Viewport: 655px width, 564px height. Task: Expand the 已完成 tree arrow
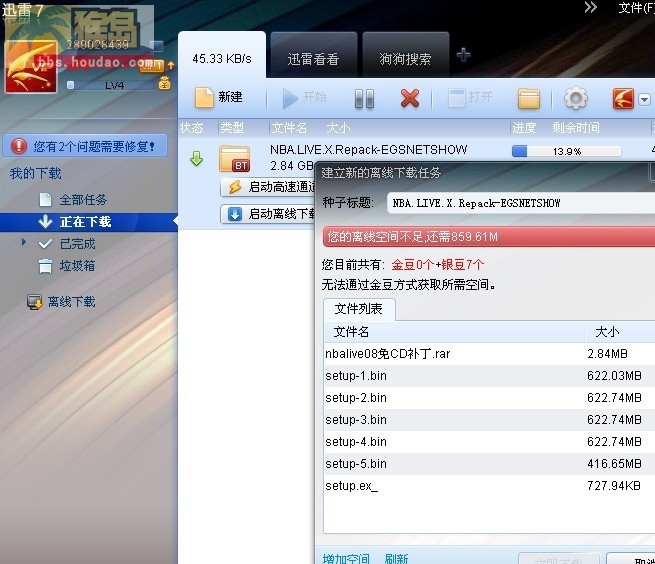24,242
